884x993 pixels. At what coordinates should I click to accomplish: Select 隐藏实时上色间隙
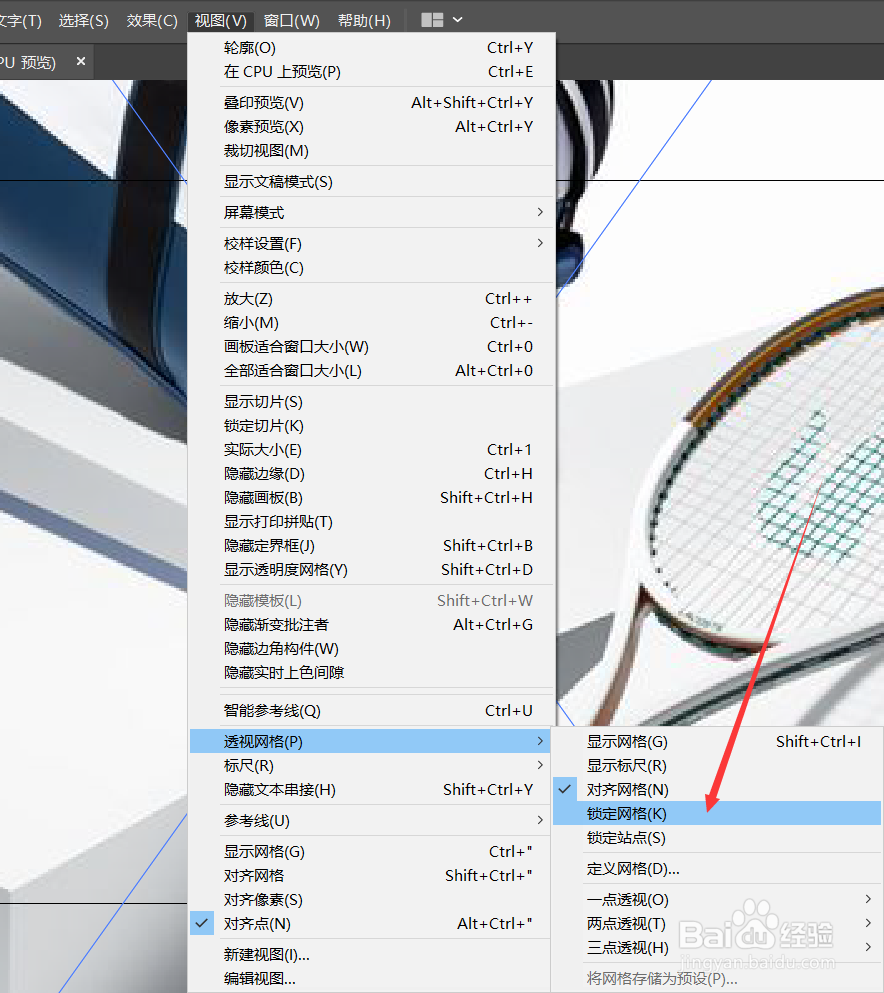[372, 673]
